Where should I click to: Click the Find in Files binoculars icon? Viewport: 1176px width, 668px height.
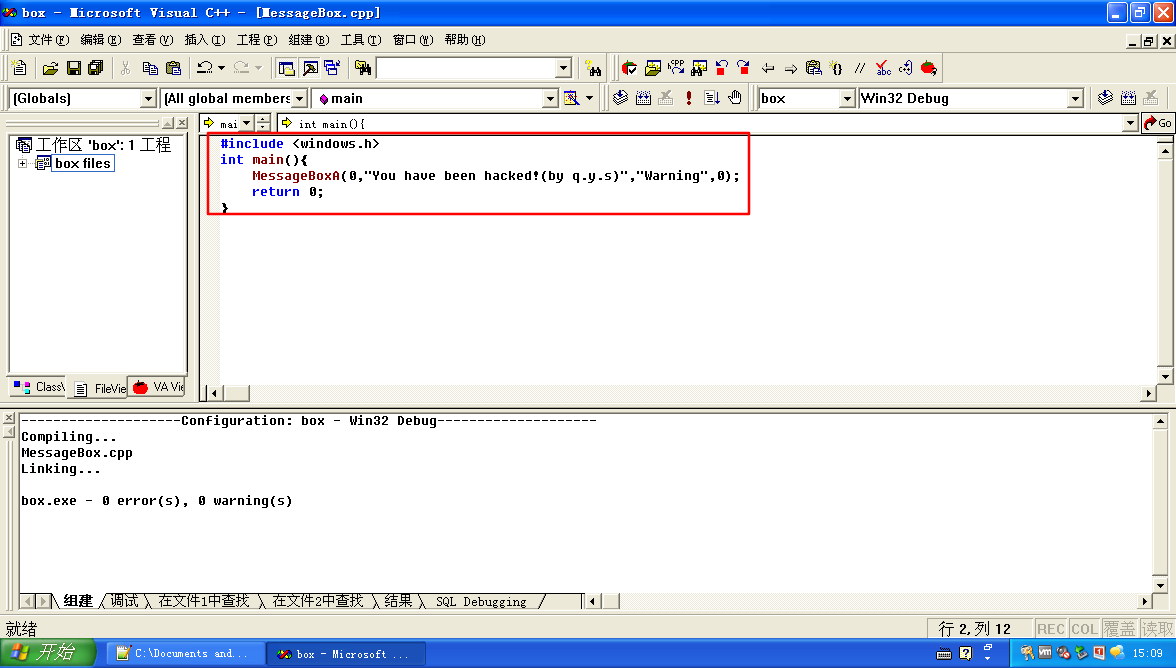coord(363,68)
